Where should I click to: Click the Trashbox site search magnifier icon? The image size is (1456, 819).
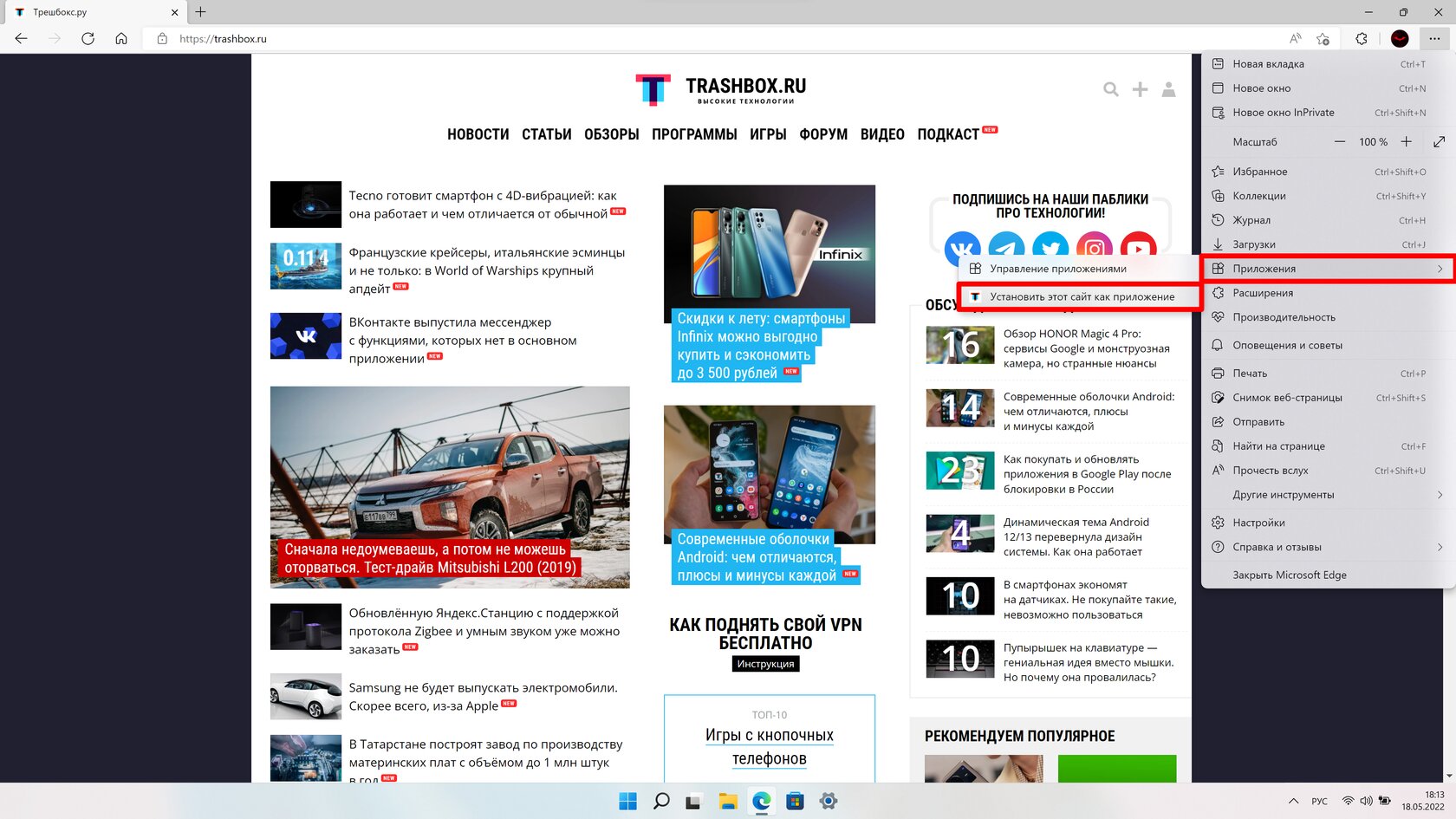1111,89
